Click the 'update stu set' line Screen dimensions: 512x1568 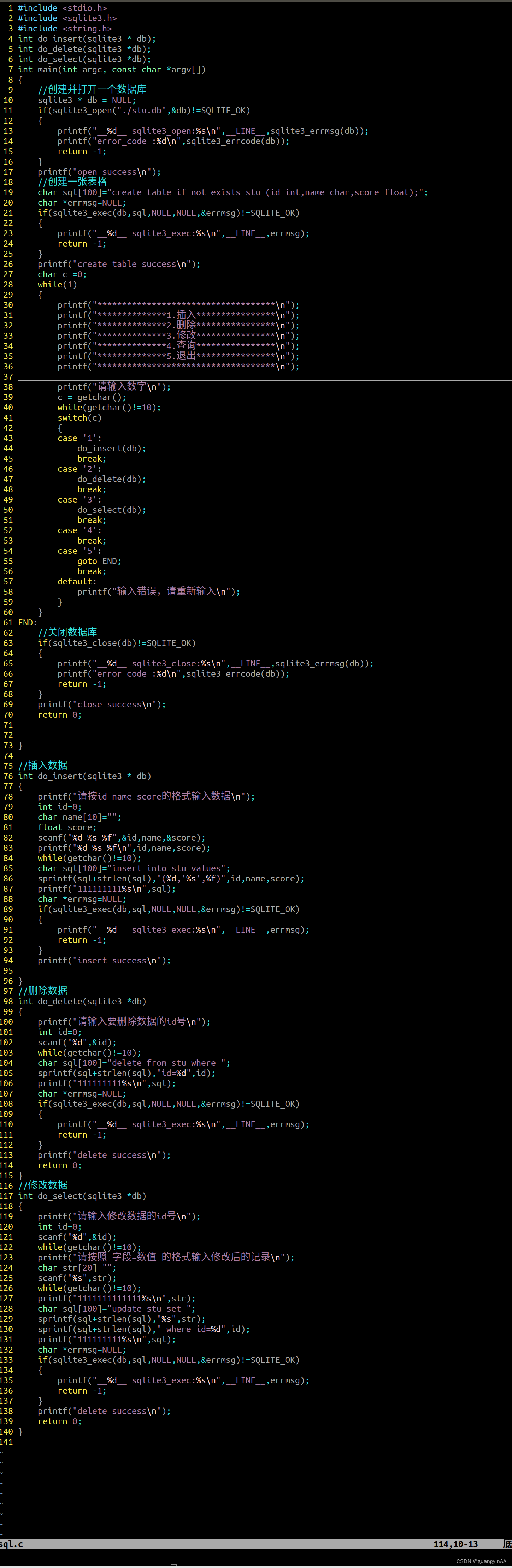coord(117,1309)
